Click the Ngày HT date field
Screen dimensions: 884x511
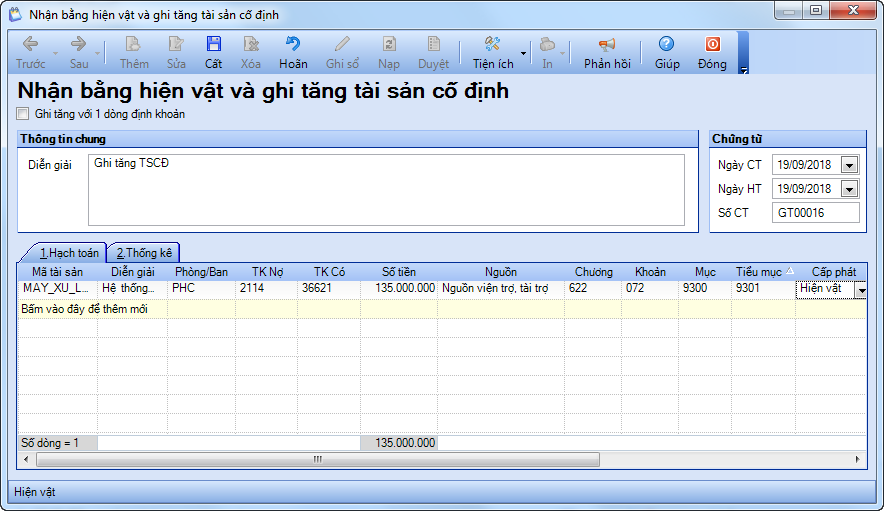click(x=807, y=189)
